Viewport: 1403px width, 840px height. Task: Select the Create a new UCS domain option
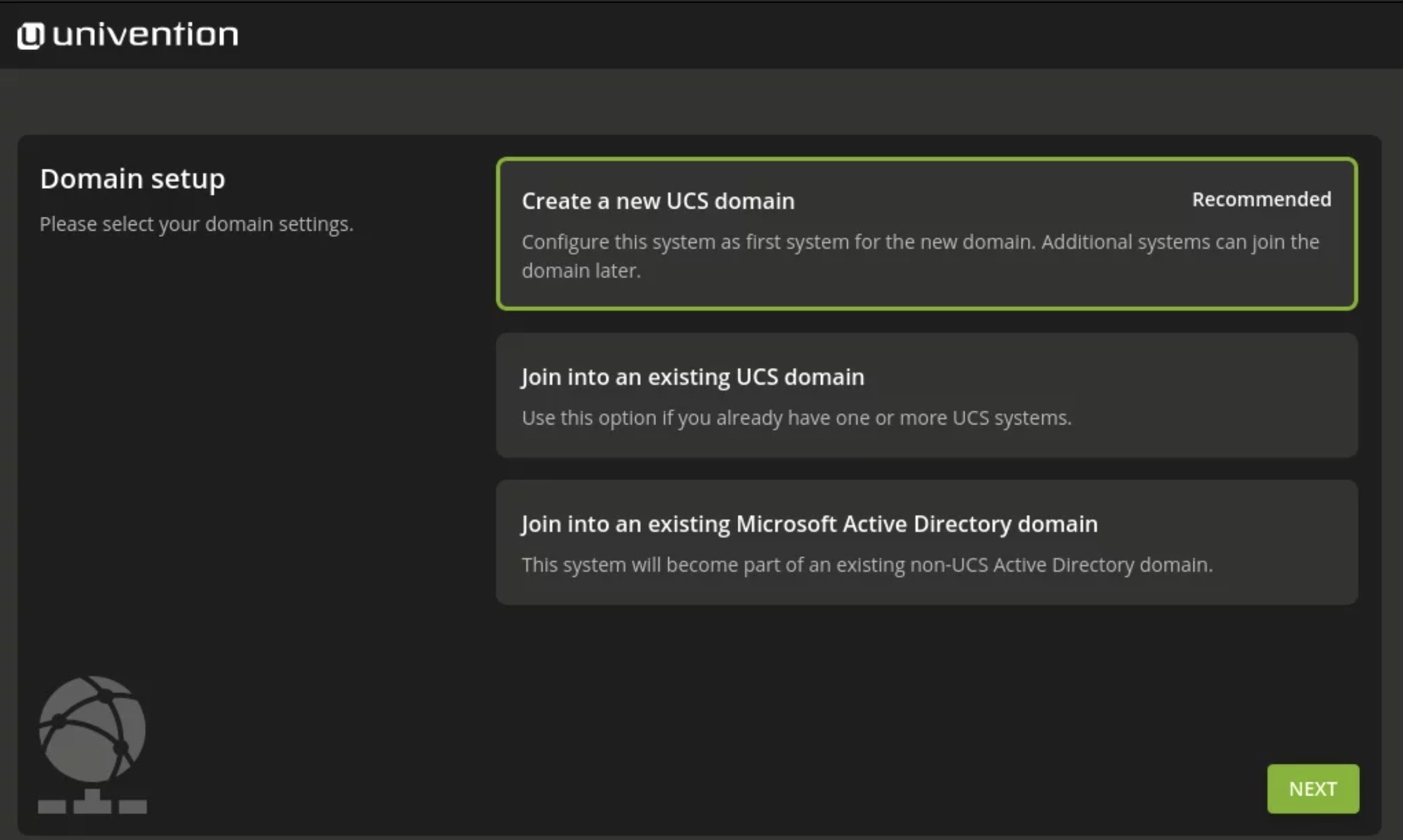point(927,234)
